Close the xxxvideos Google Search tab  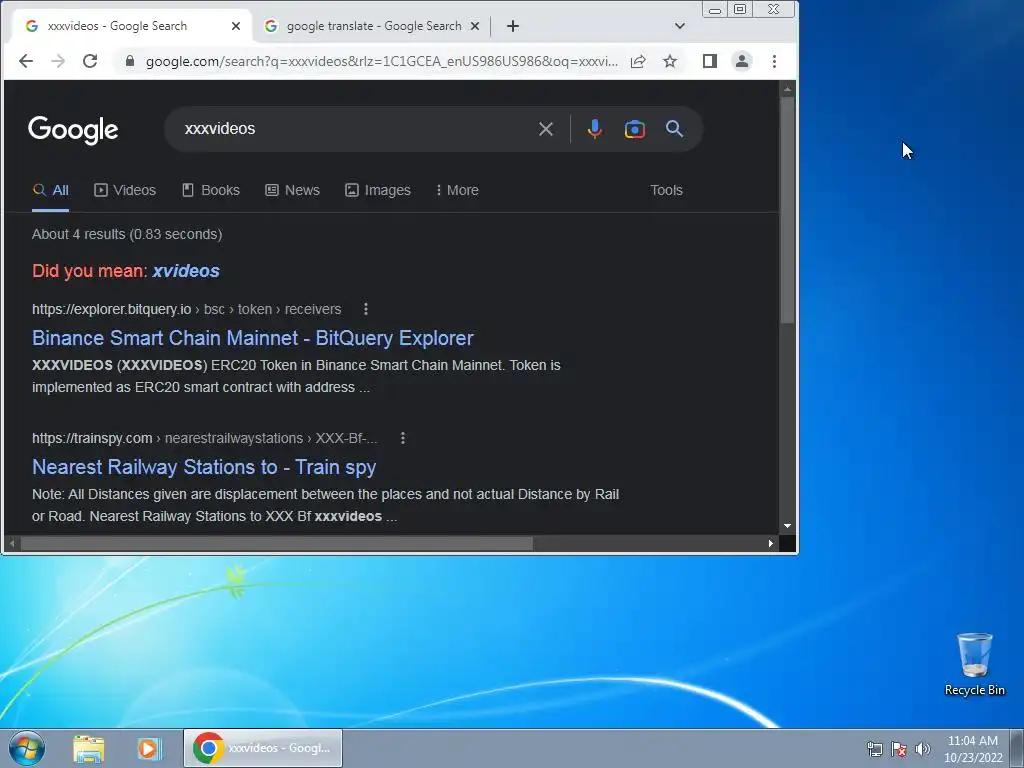pos(236,26)
